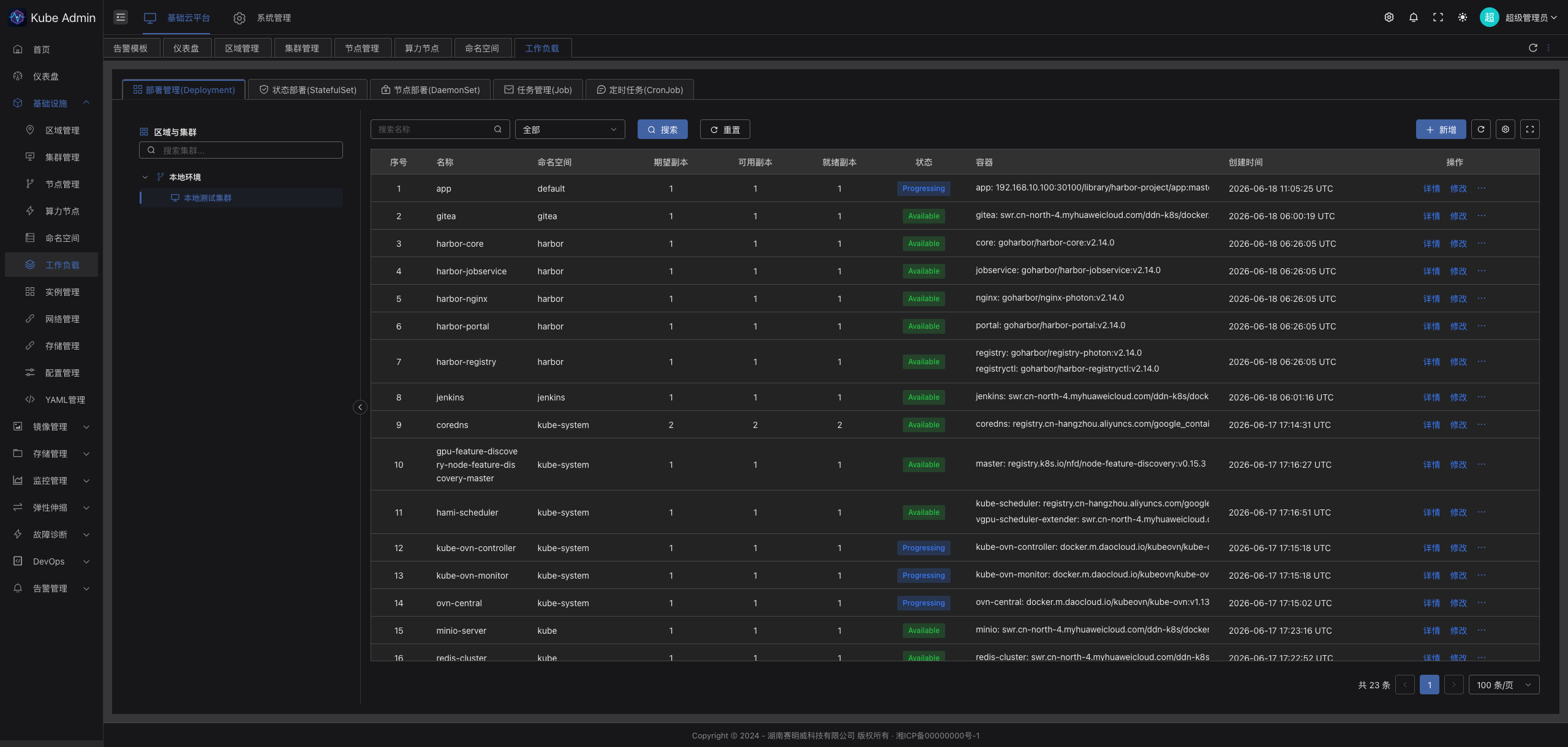This screenshot has height=747, width=1568.
Task: Switch to 系统管理 top navigation
Action: click(262, 18)
